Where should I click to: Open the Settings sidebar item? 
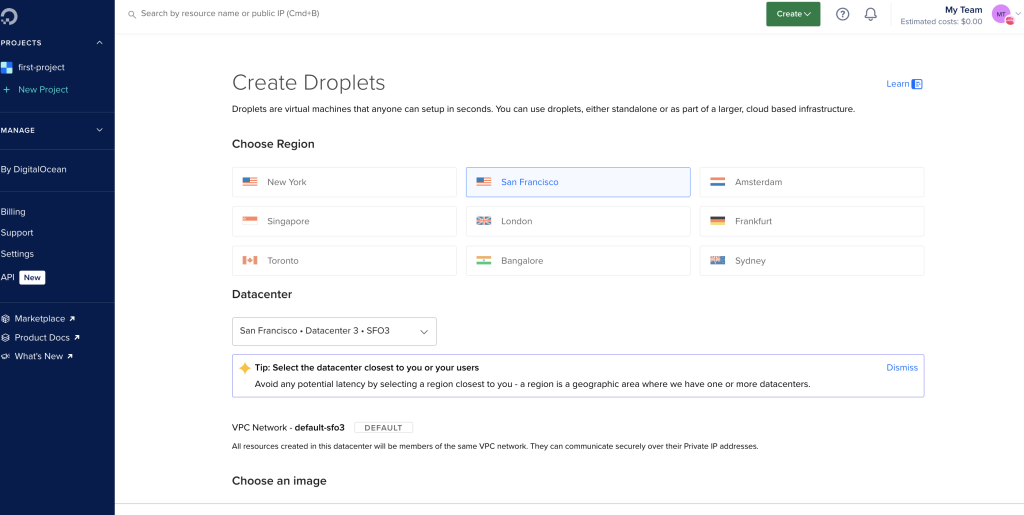17,254
